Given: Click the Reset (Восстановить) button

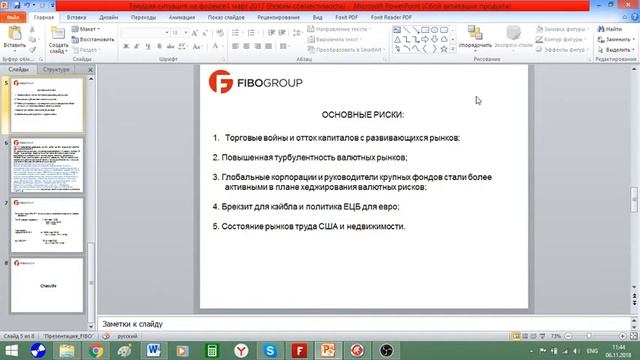Looking at the screenshot, I should [93, 40].
